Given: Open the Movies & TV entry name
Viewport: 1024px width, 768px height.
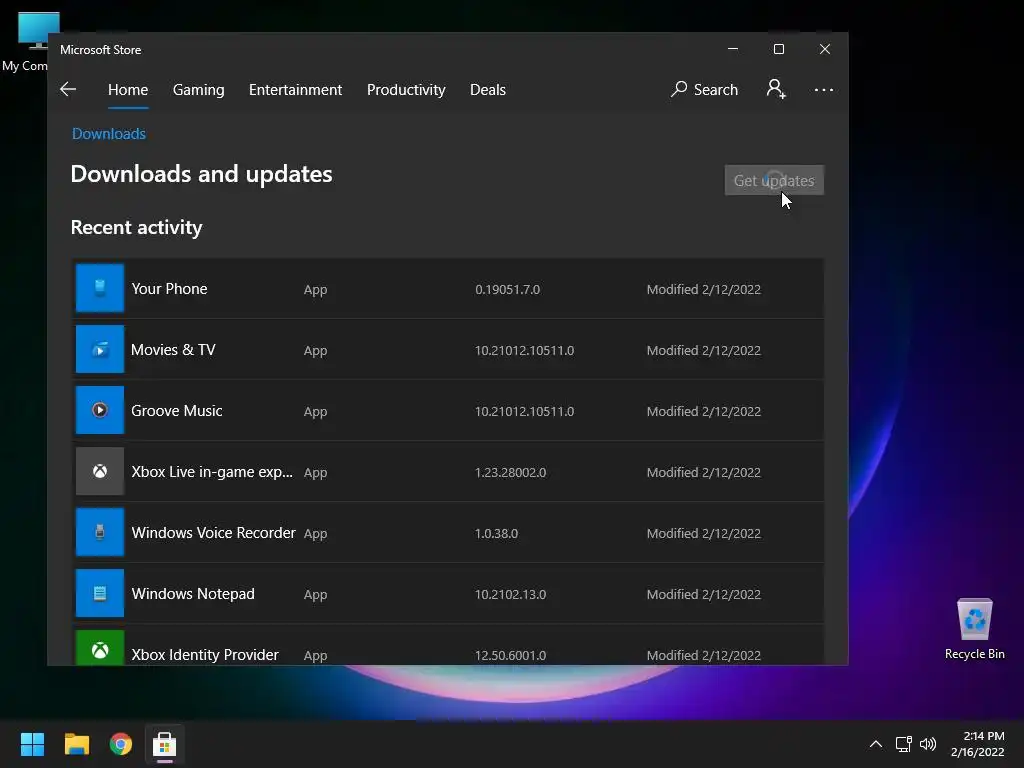Looking at the screenshot, I should [173, 349].
